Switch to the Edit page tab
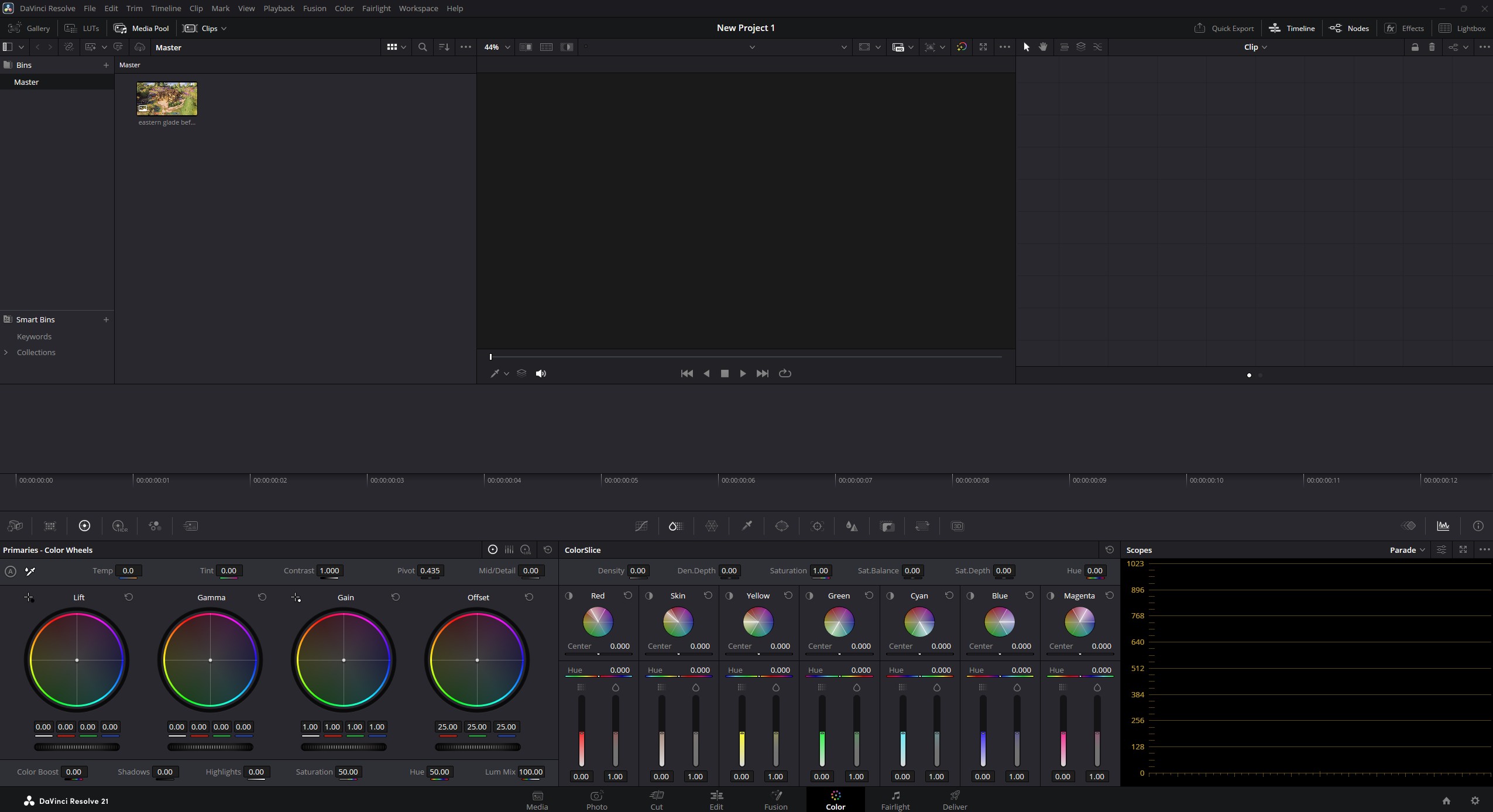The height and width of the screenshot is (812, 1493). point(716,800)
